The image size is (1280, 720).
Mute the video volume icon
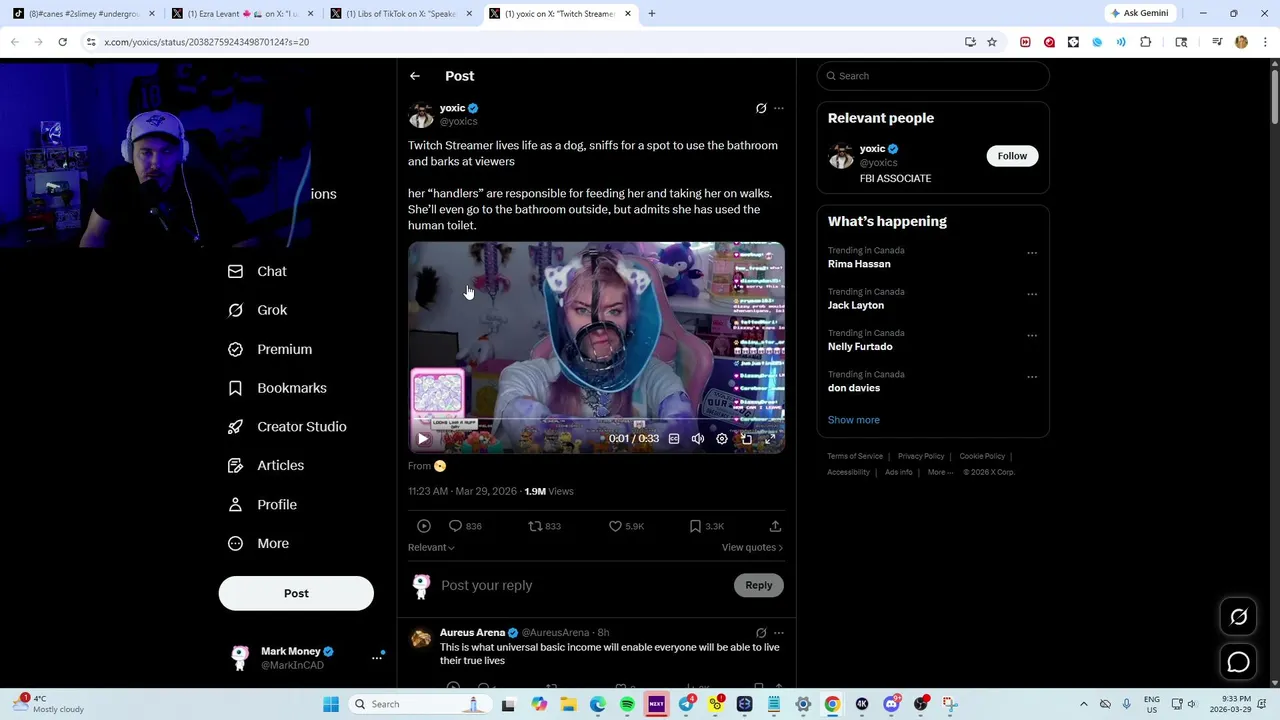point(698,439)
